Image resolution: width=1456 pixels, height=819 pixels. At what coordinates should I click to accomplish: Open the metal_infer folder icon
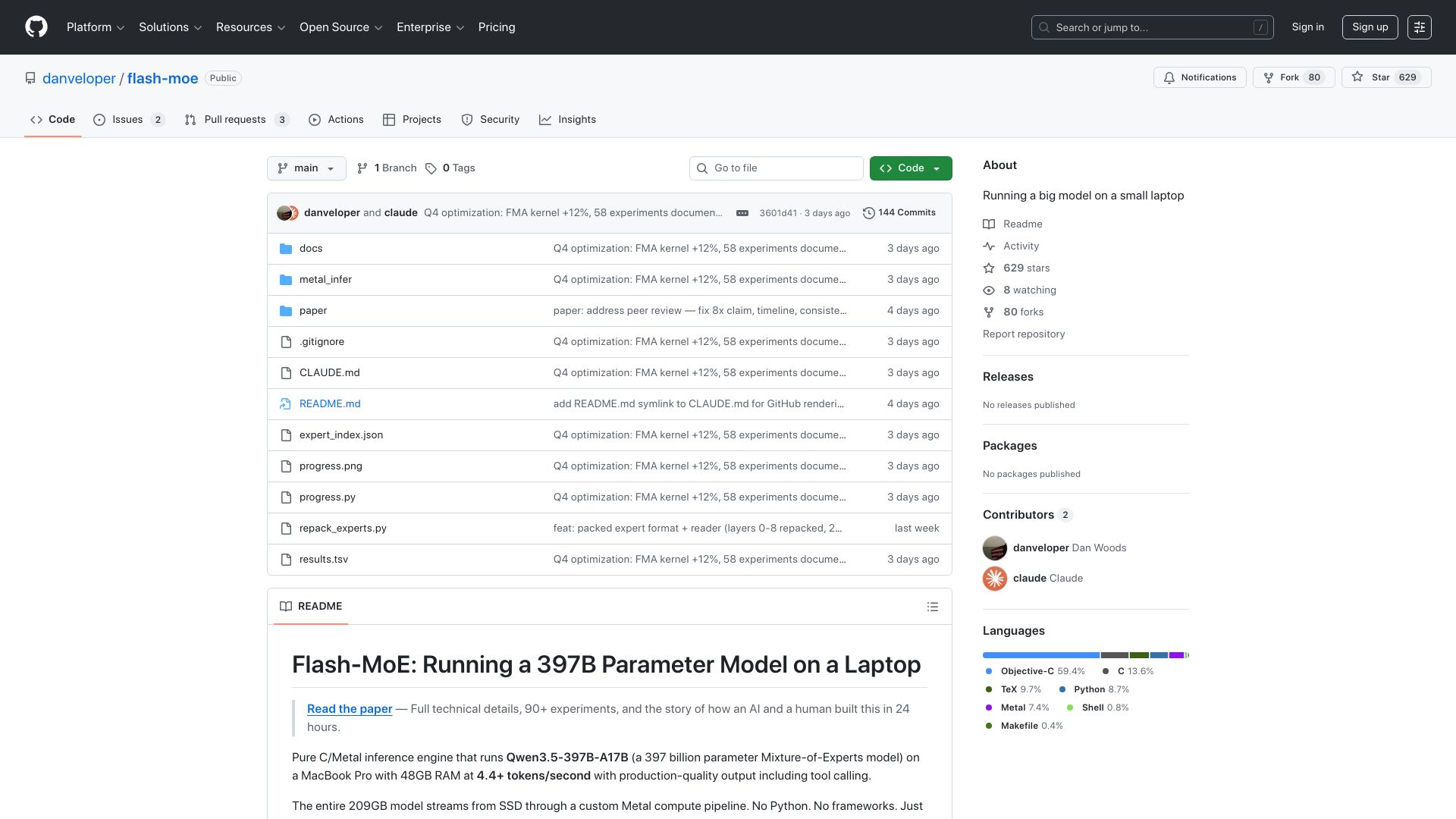[x=286, y=280]
